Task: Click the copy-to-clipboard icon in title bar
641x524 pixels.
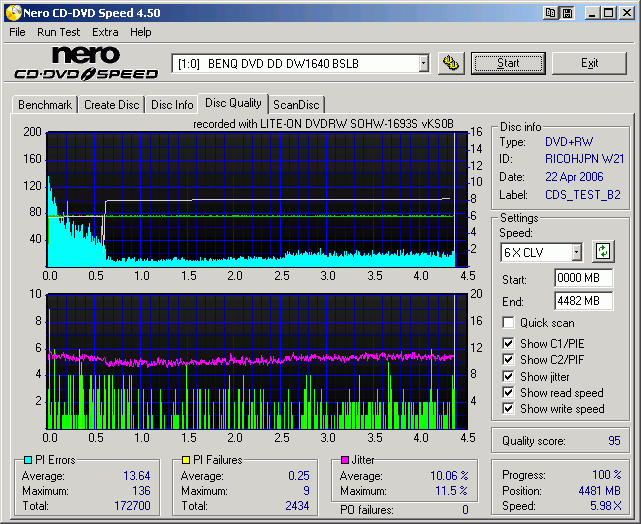Action: [552, 12]
